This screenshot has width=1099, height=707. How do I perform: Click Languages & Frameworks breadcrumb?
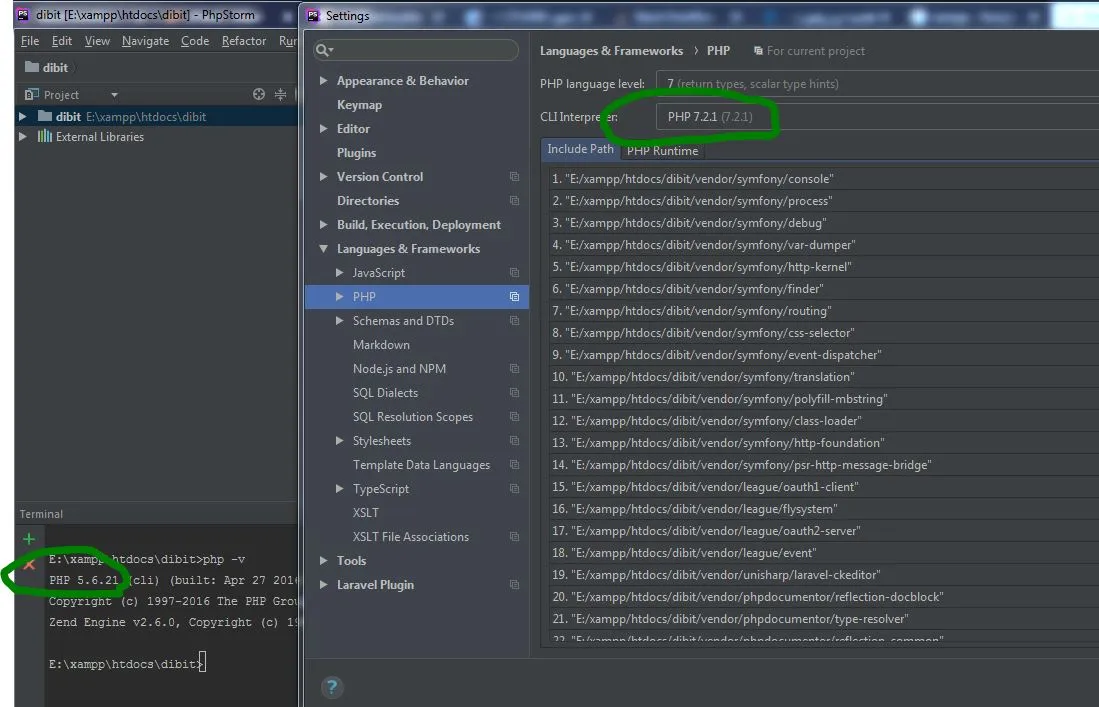coord(611,50)
